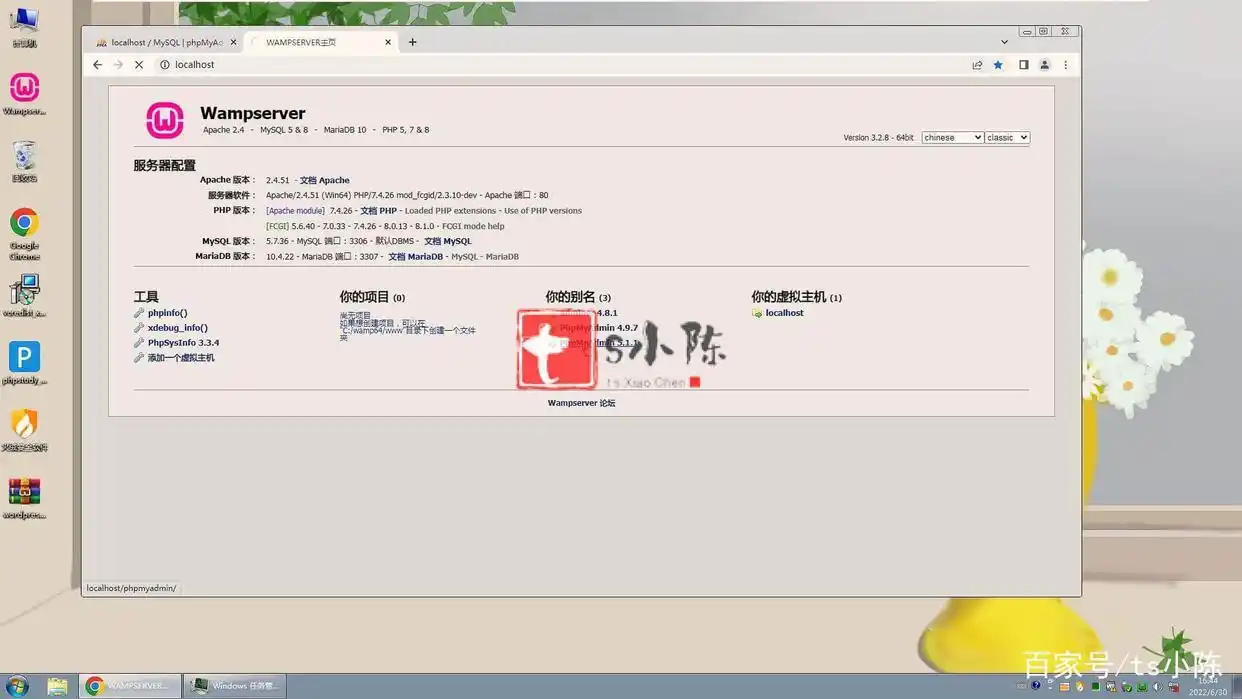Click the Chrome profile avatar icon
Screen dimensions: 1242x699
click(1044, 64)
